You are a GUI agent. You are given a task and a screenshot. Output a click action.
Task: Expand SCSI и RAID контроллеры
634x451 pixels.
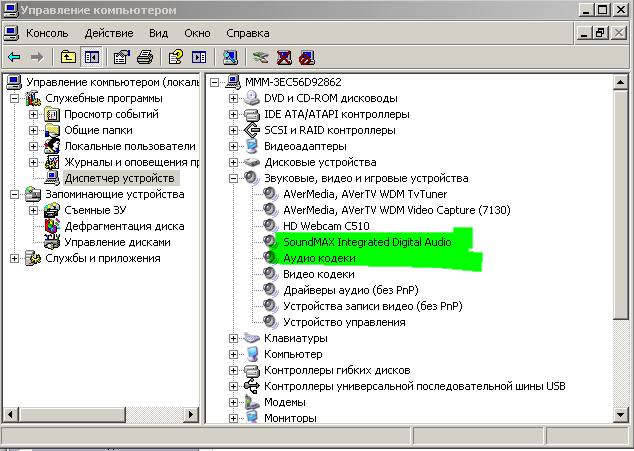[233, 130]
